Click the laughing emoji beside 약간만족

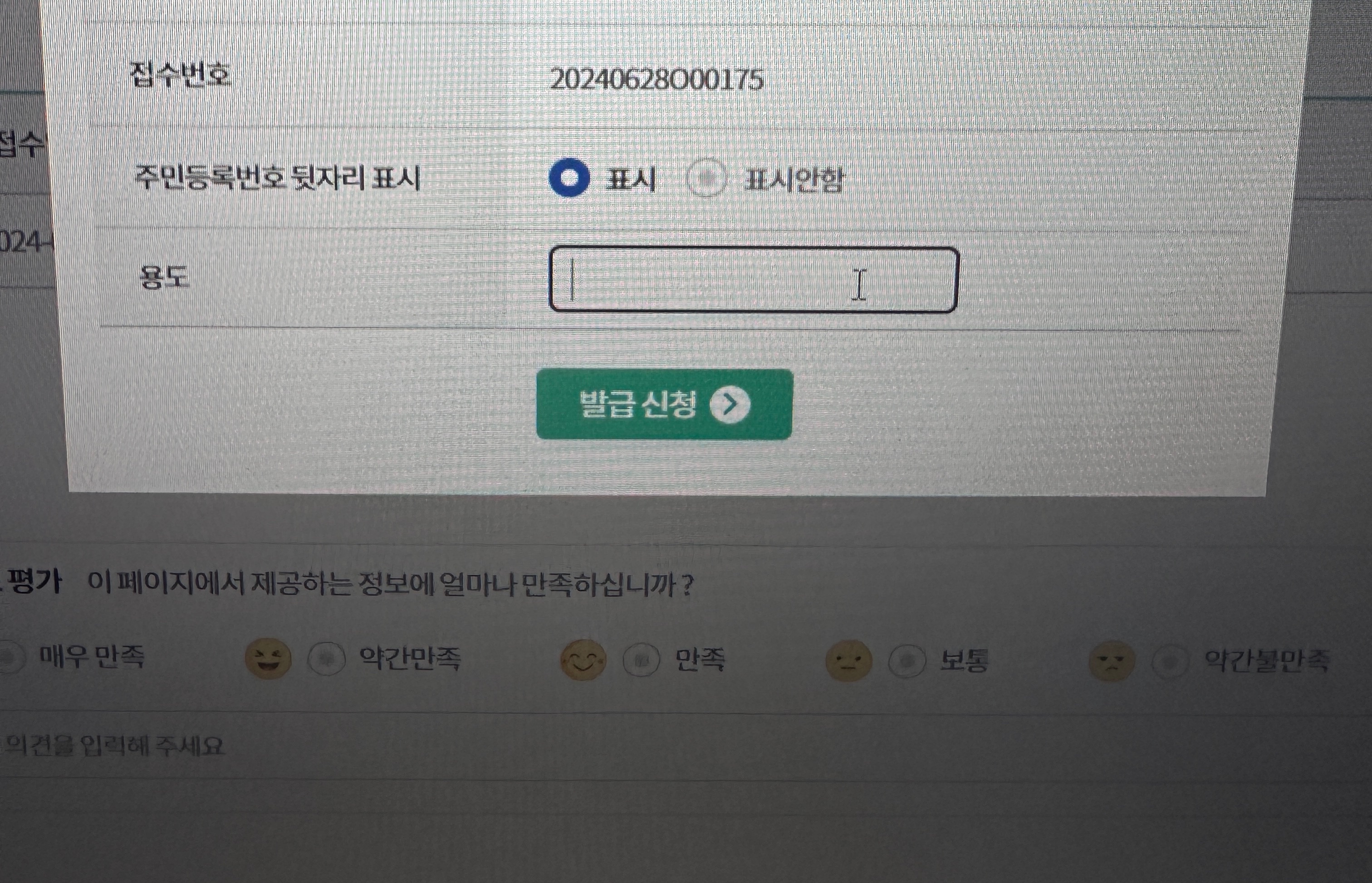pos(268,658)
